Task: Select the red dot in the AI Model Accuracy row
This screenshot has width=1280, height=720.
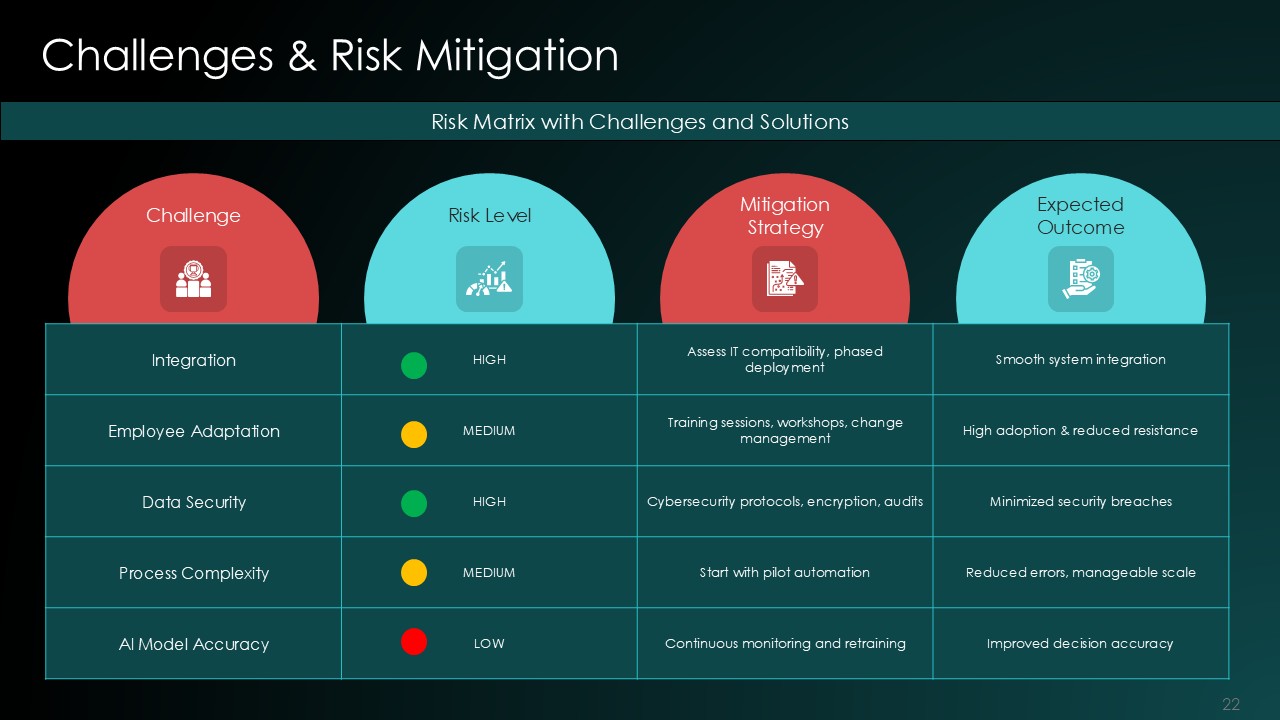Action: click(414, 642)
